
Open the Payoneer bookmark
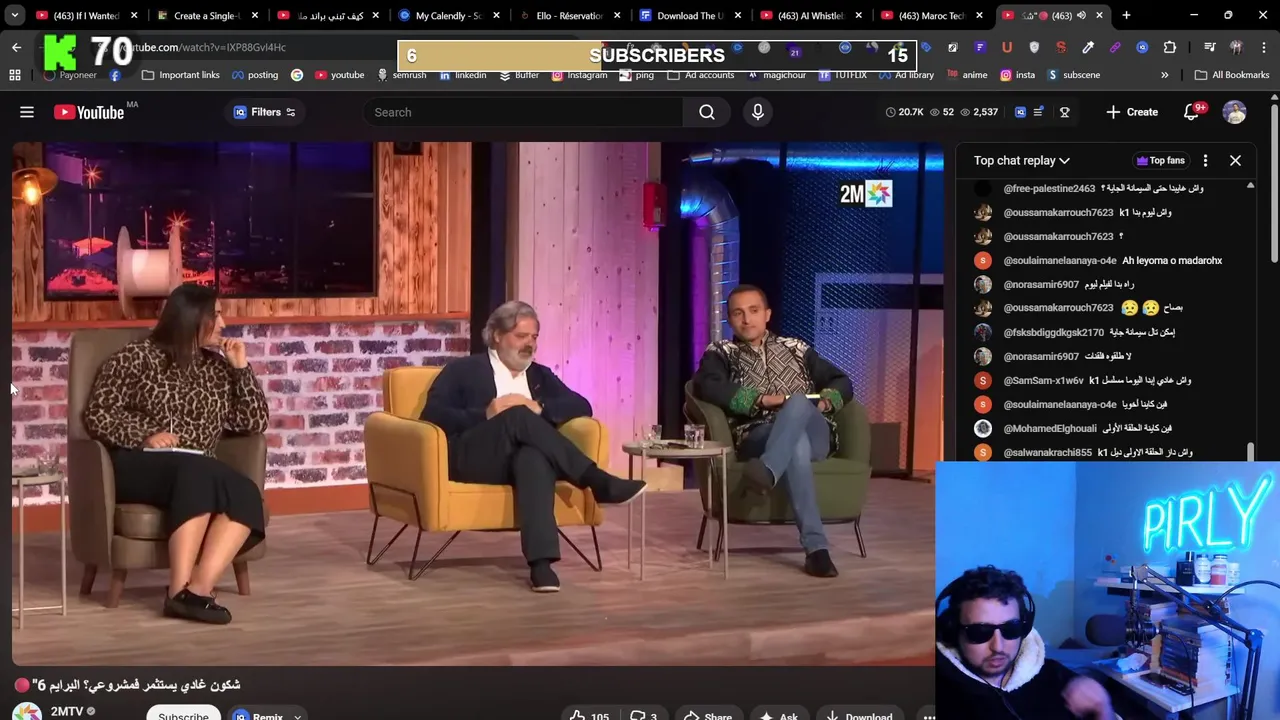point(69,75)
